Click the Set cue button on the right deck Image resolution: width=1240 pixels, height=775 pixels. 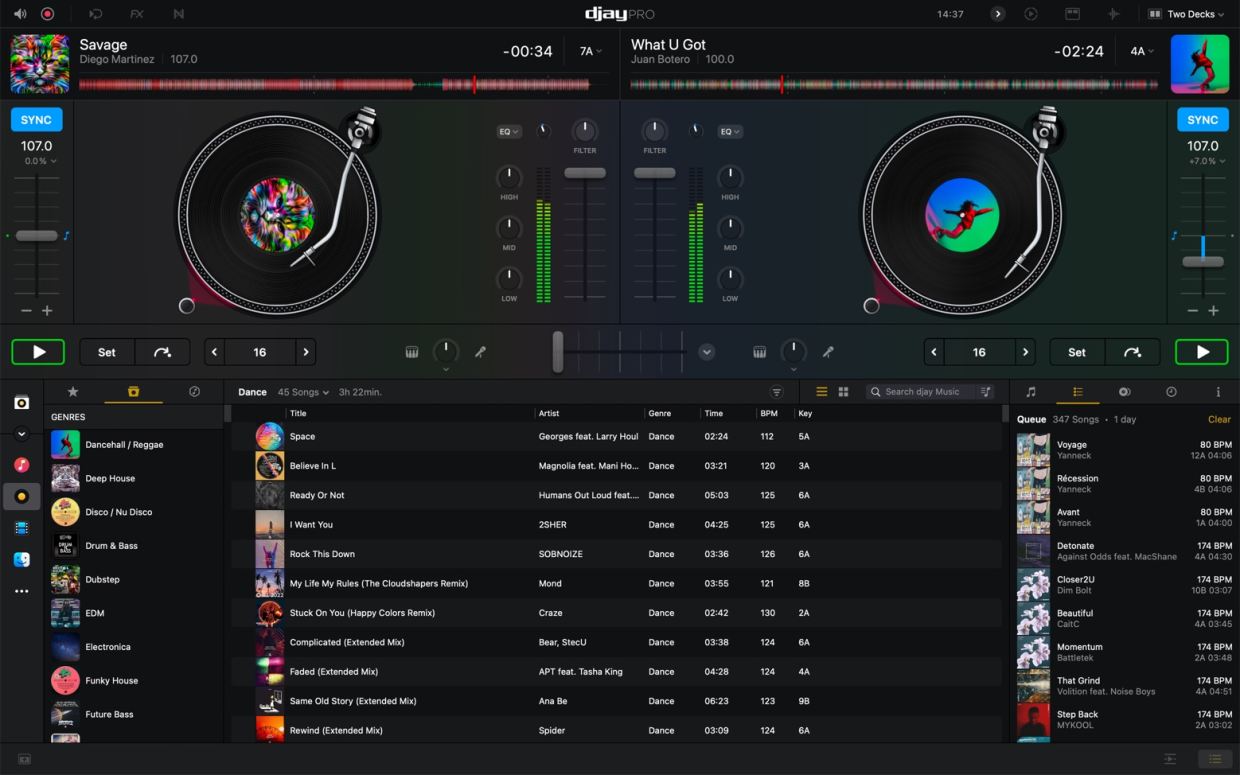pyautogui.click(x=1077, y=352)
